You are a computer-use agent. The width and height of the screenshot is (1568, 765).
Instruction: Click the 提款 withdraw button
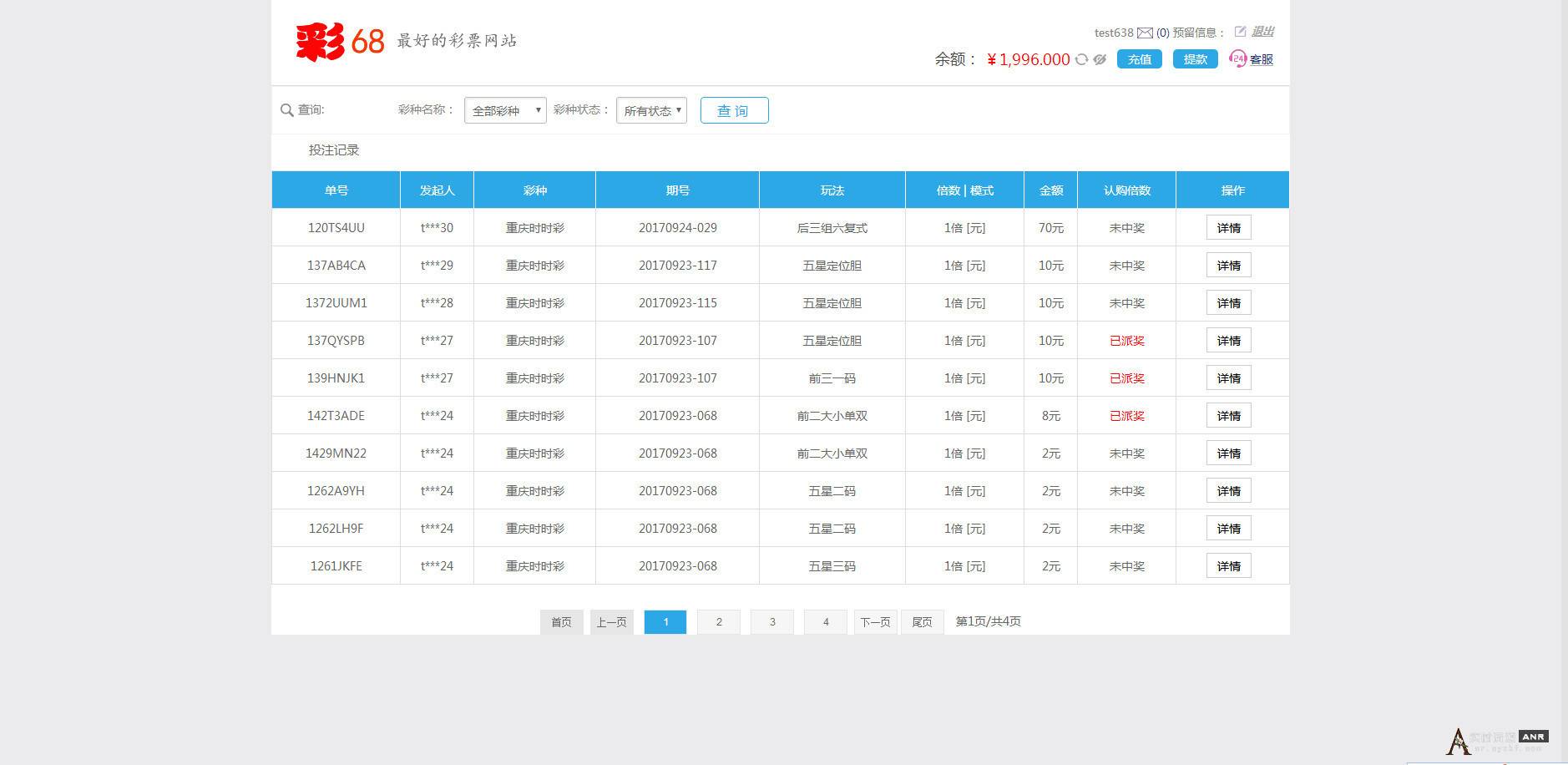(x=1195, y=59)
